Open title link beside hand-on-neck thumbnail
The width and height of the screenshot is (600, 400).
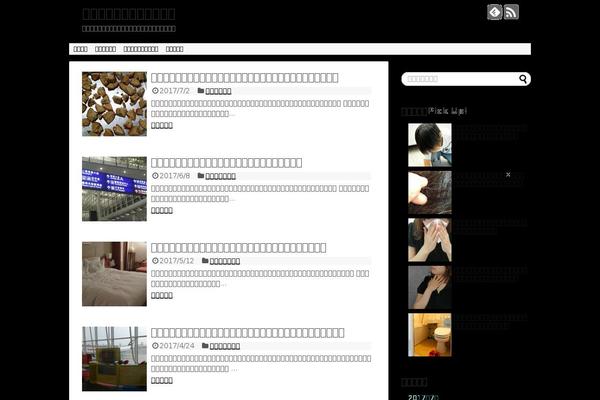point(492,274)
